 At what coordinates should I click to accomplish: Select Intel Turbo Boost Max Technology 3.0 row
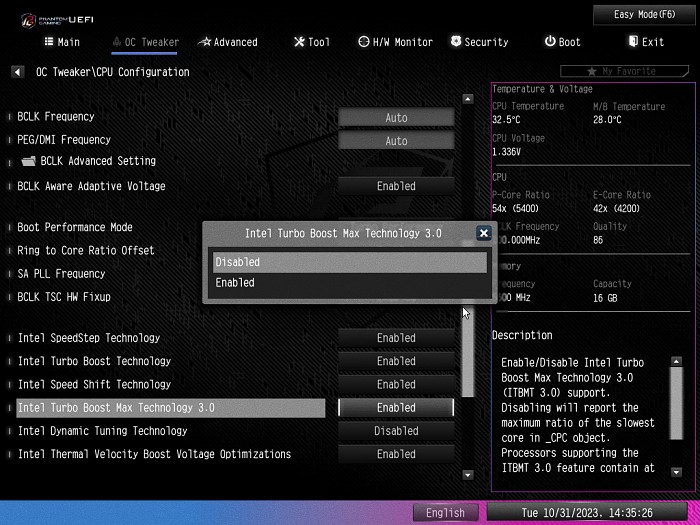pyautogui.click(x=171, y=408)
